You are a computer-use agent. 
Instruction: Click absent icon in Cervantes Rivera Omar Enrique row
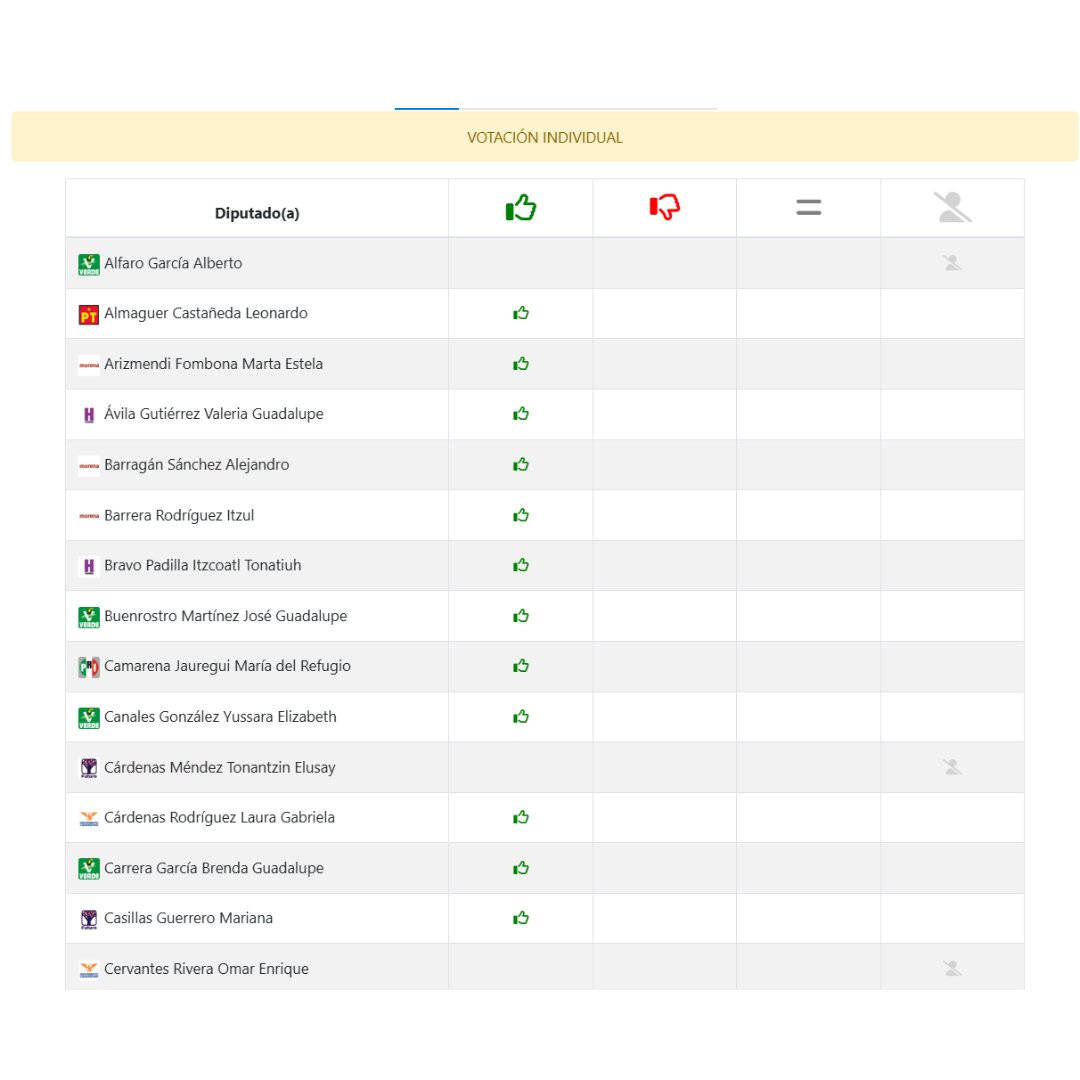[x=953, y=968]
